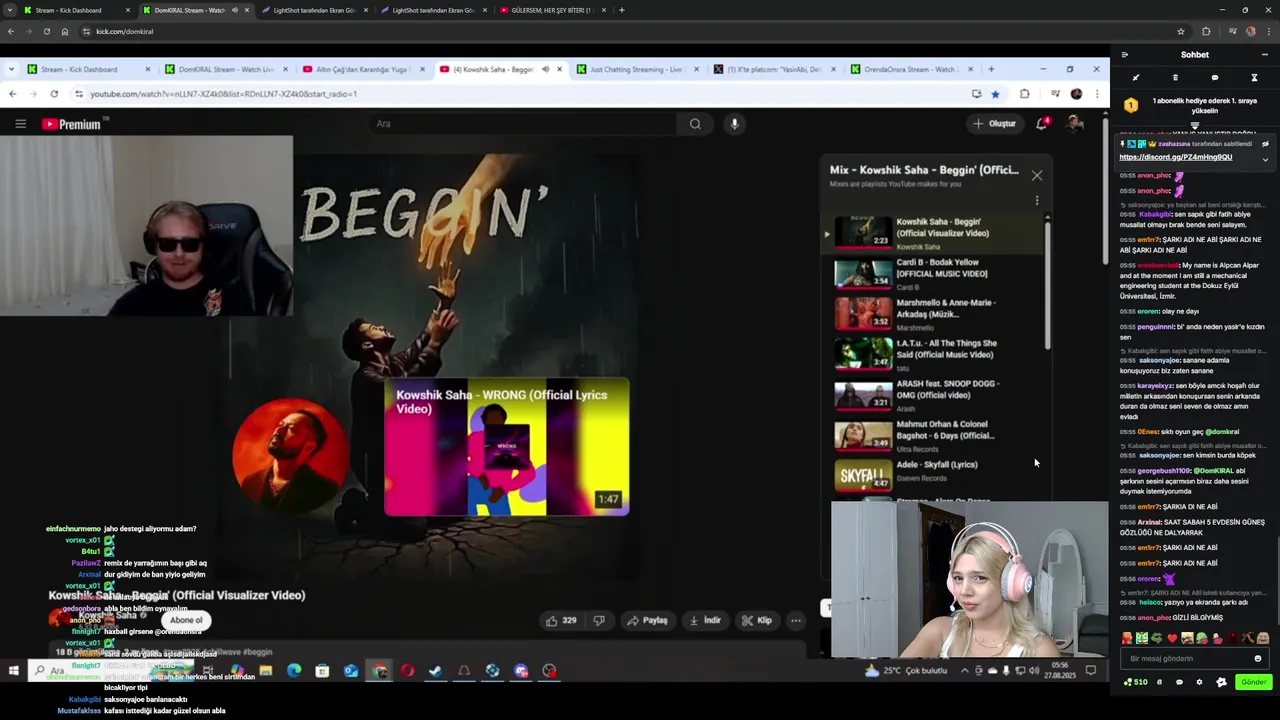Image resolution: width=1280 pixels, height=720 pixels.
Task: Click the İndir download button
Action: pyautogui.click(x=705, y=620)
